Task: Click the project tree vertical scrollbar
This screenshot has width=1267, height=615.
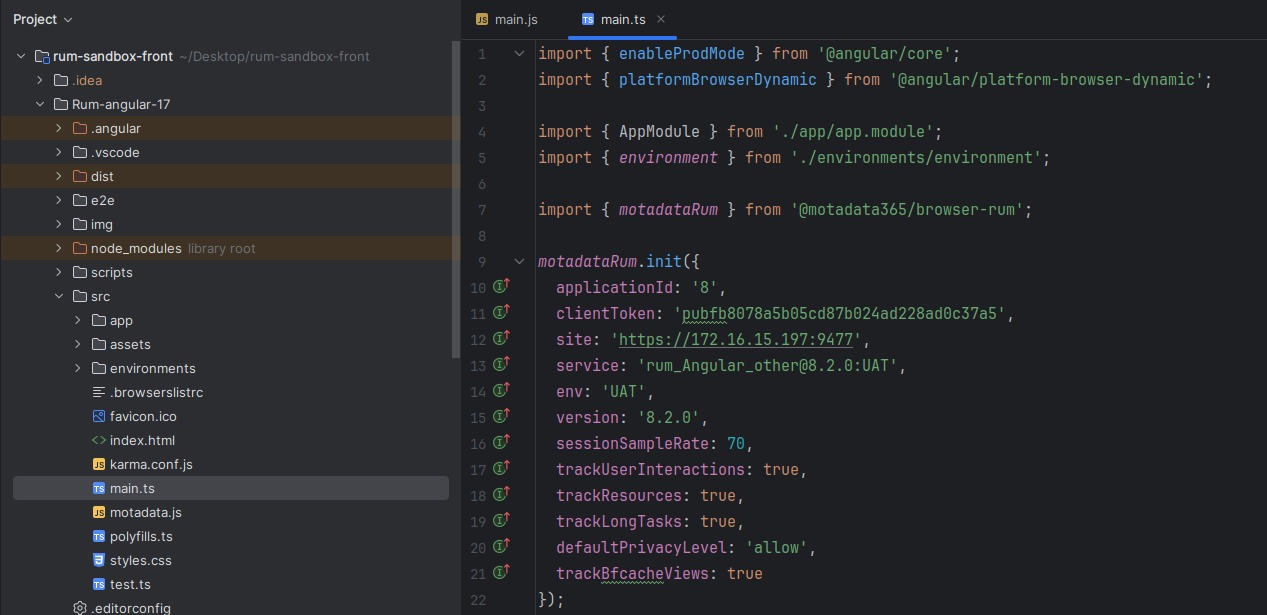Action: tap(456, 200)
